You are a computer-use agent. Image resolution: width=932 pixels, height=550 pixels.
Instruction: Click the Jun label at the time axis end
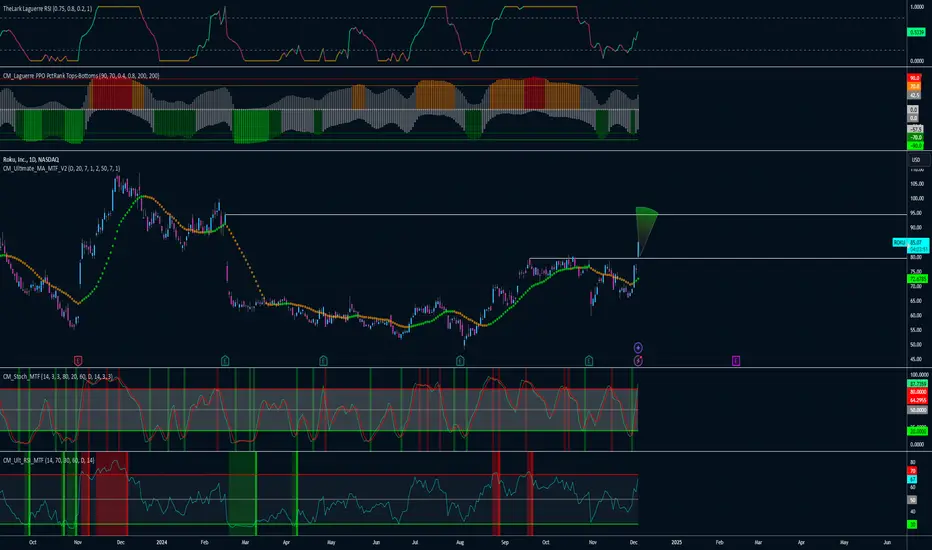click(887, 542)
